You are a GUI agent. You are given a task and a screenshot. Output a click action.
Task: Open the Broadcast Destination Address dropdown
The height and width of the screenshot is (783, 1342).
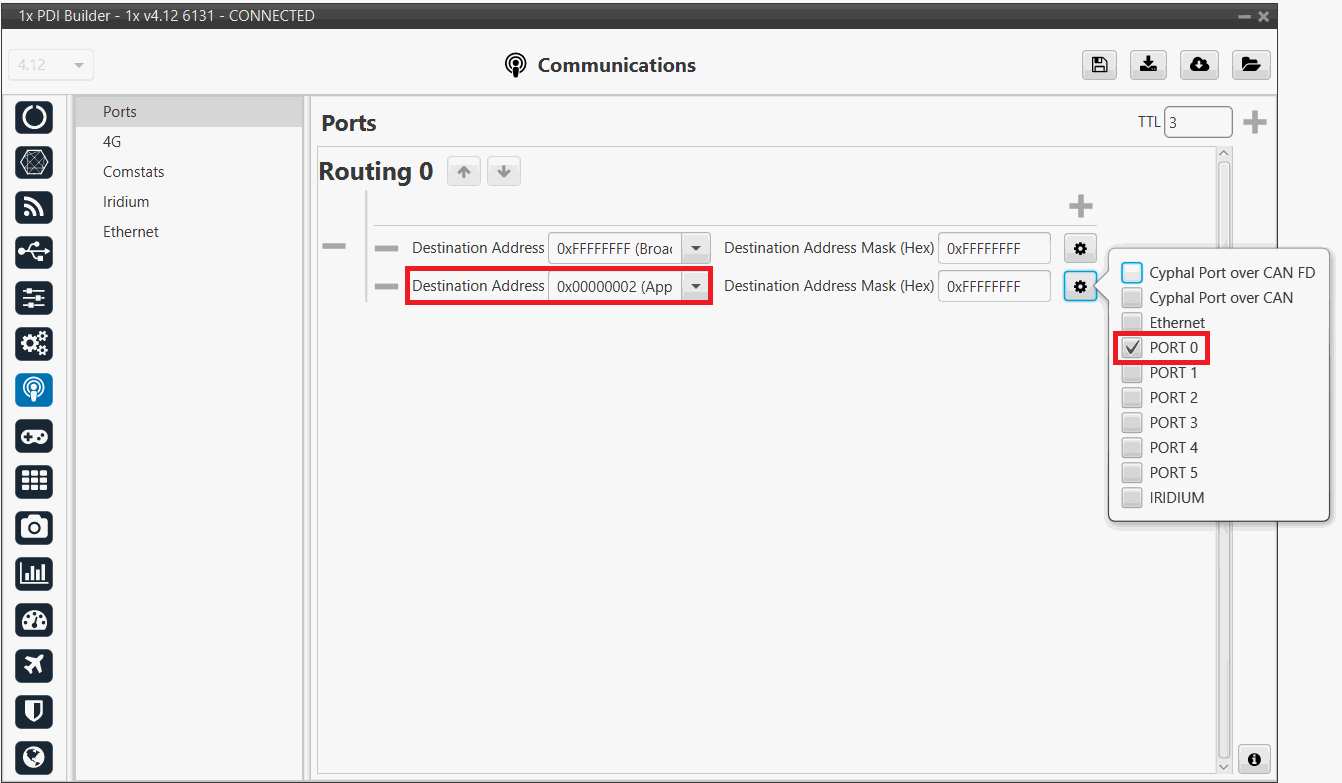click(695, 248)
